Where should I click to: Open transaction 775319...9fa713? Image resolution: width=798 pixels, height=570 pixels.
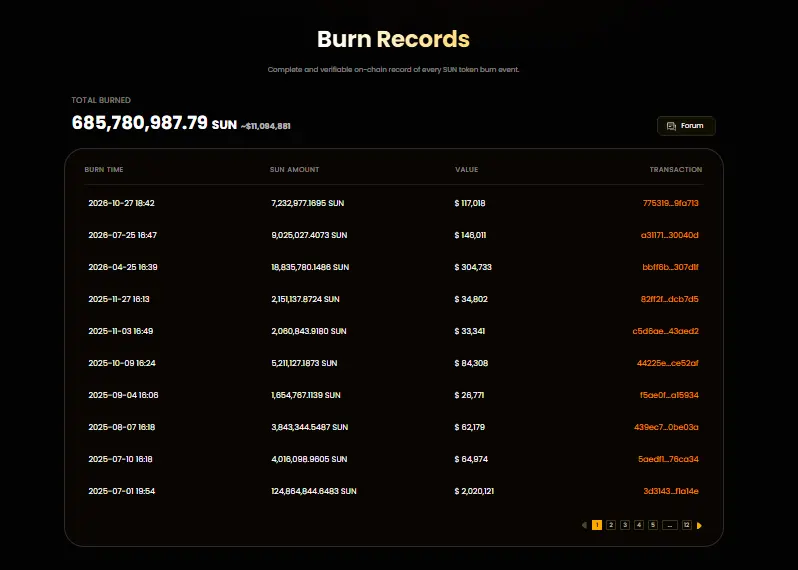pyautogui.click(x=670, y=203)
